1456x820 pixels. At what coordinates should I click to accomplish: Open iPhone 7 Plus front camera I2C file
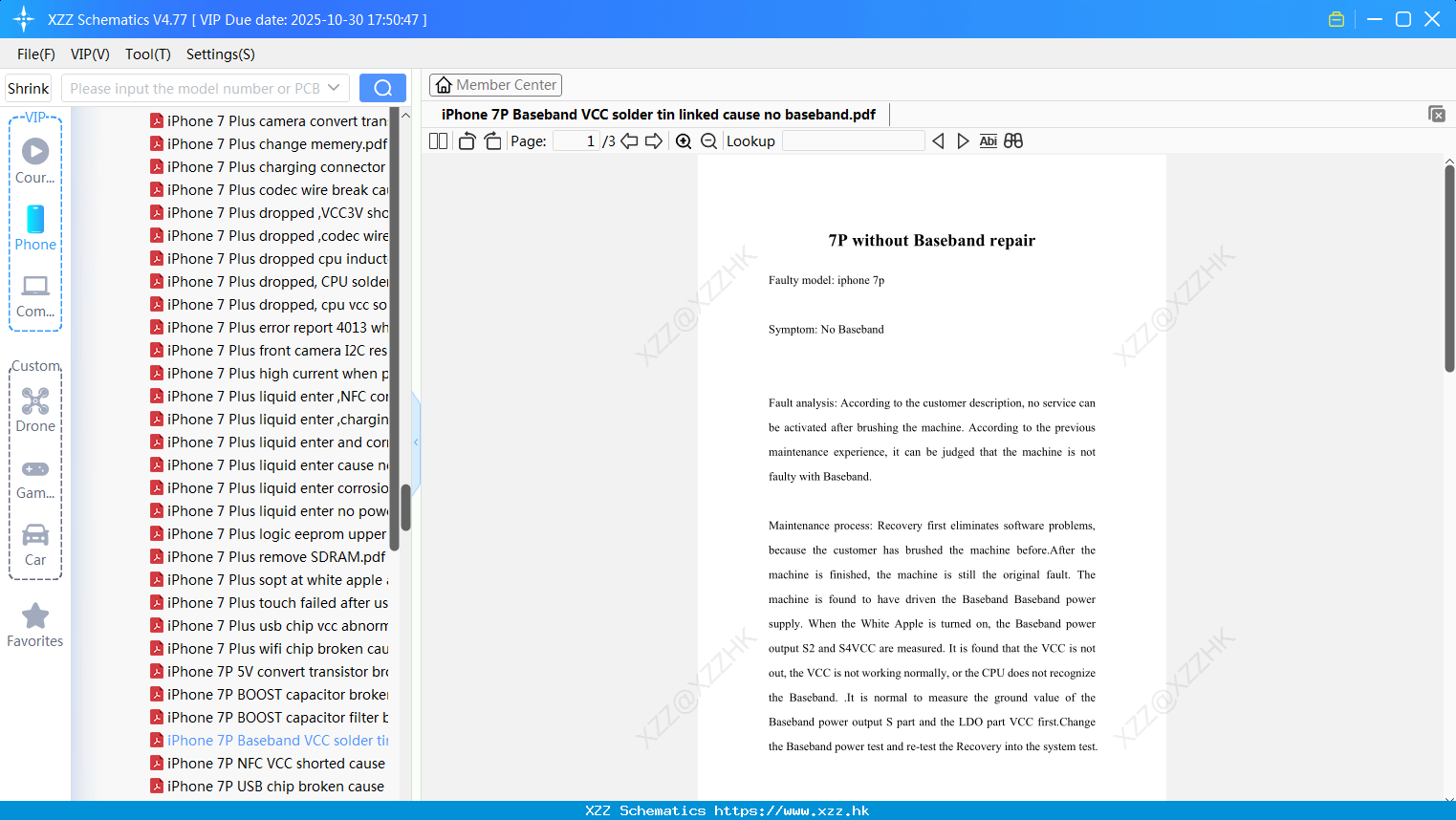(x=269, y=351)
